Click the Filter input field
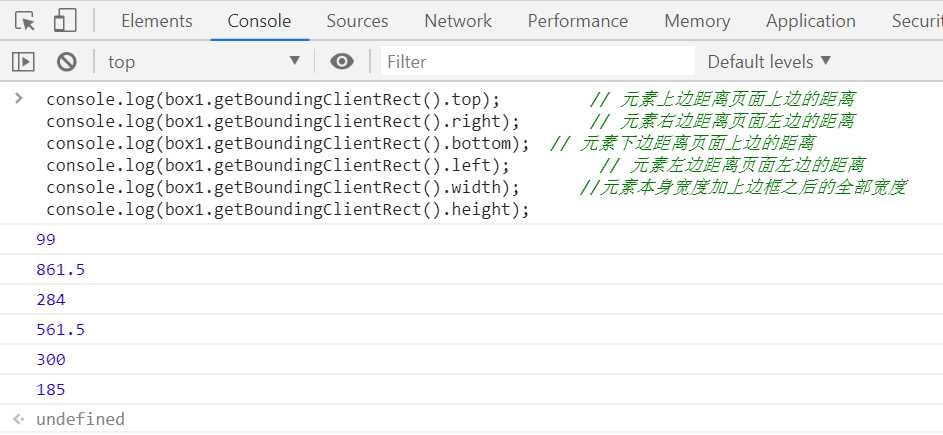 (538, 62)
